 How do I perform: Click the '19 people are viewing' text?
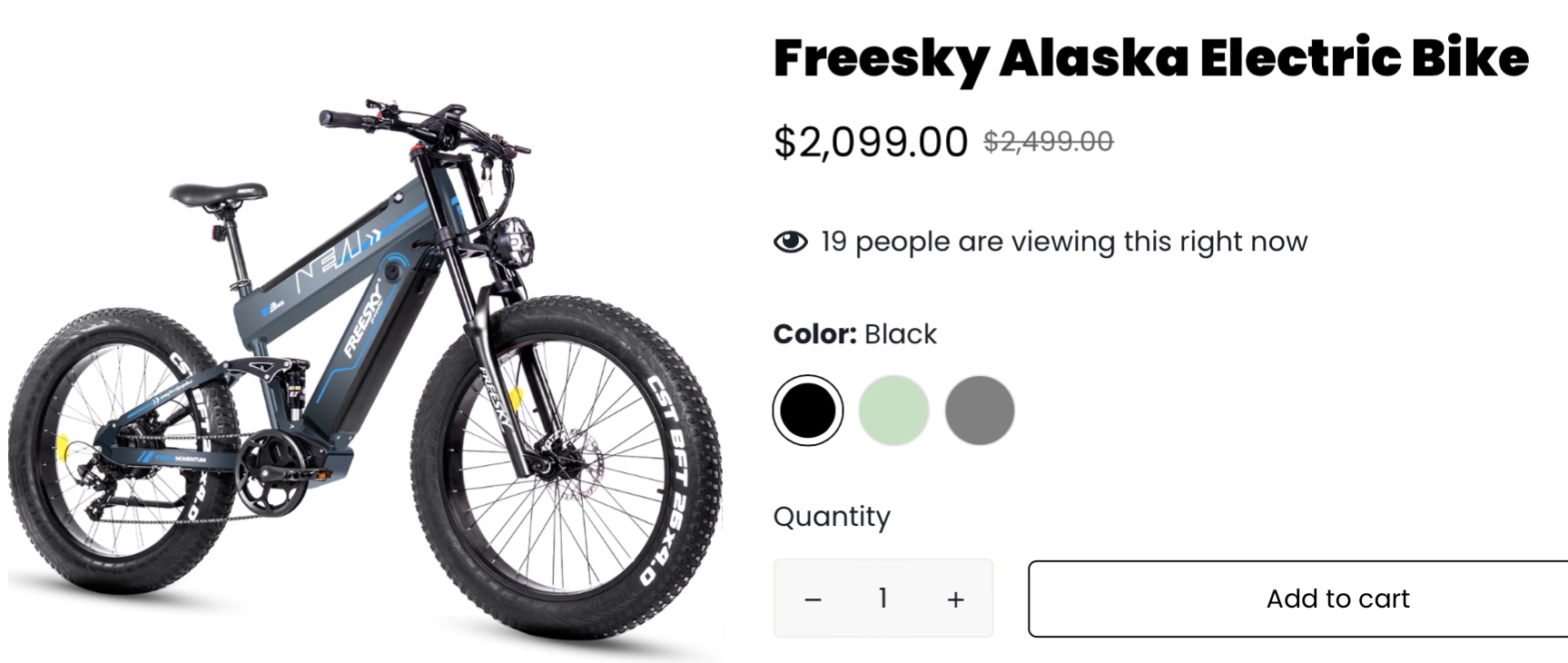(1063, 242)
